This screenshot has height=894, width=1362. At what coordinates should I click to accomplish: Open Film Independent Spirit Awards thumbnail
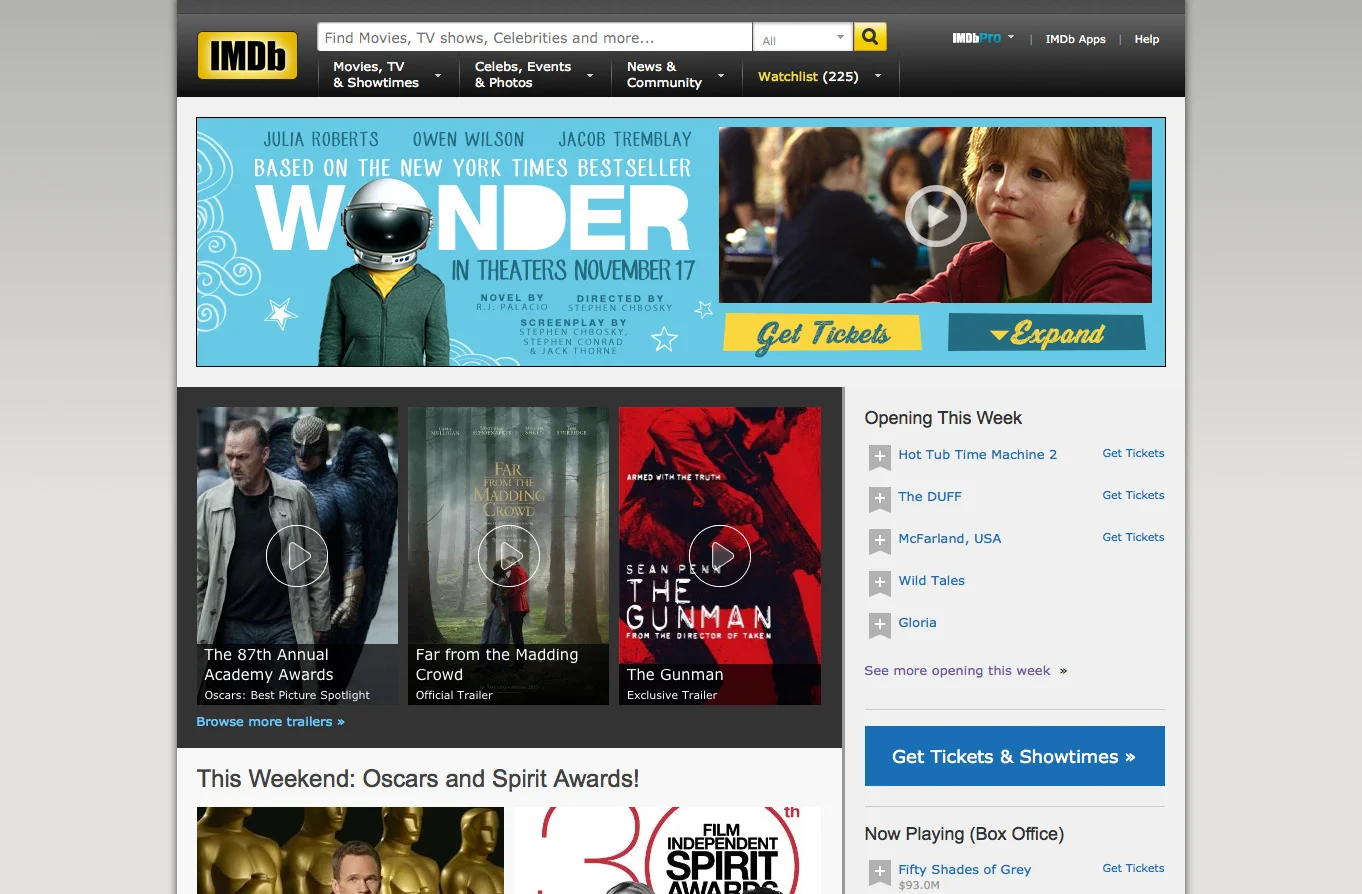667,850
